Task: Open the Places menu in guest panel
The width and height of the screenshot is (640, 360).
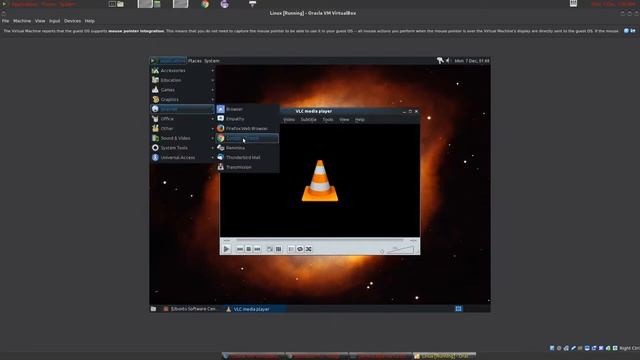Action: (x=195, y=61)
